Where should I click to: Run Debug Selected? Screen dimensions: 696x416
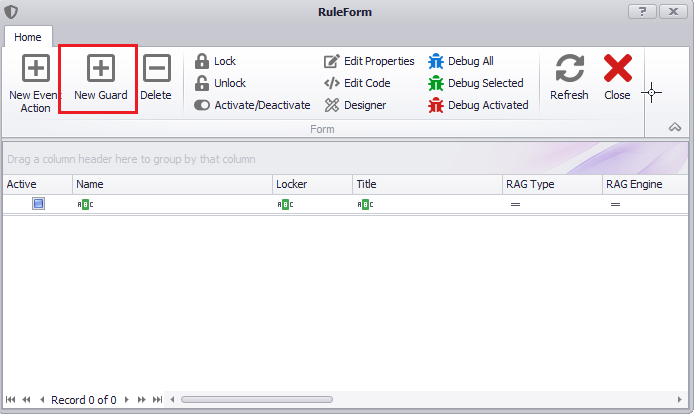tap(475, 83)
